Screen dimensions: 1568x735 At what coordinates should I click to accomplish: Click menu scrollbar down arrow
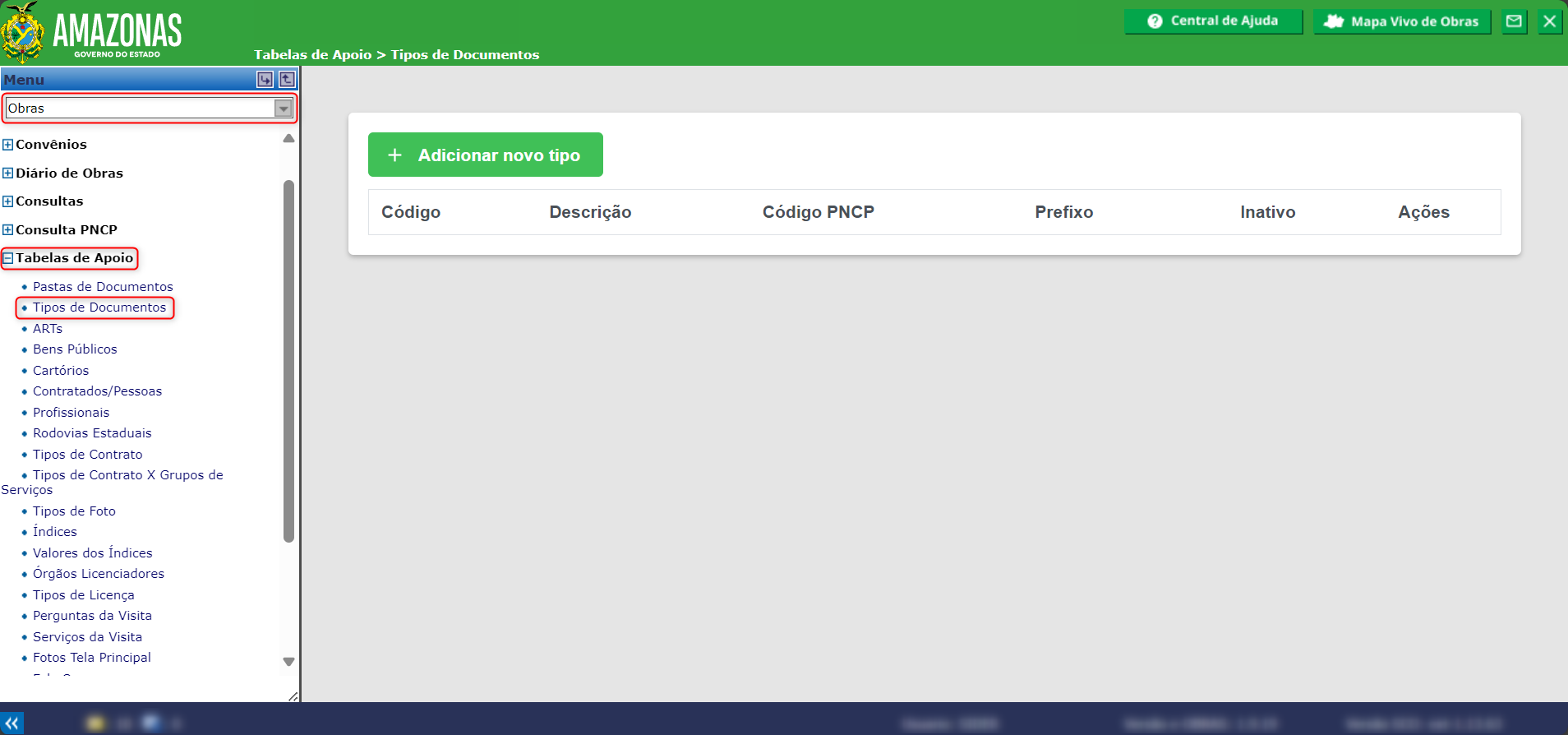(x=288, y=662)
